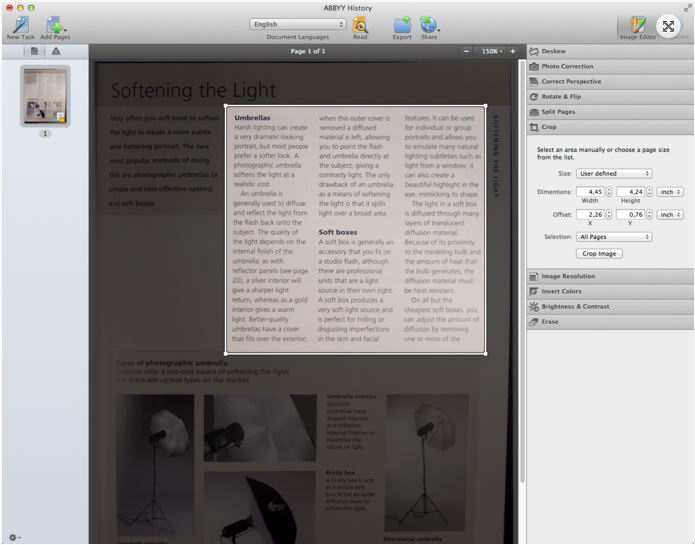Expand the Photo Correction section

pyautogui.click(x=610, y=66)
